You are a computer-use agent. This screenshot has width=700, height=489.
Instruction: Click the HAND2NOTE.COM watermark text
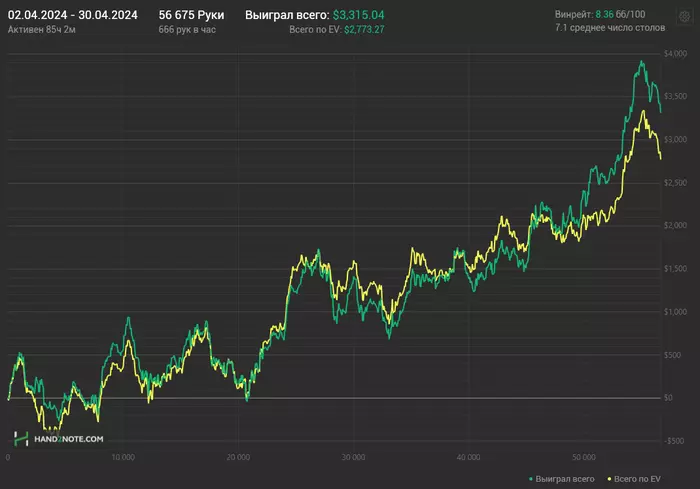(68, 438)
